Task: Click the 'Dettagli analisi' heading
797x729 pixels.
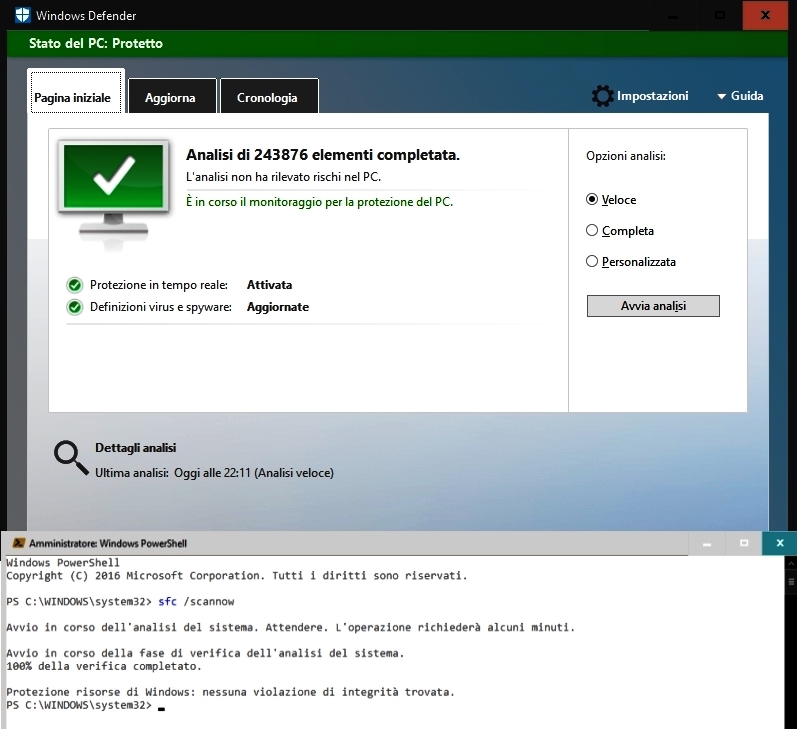Action: pos(136,448)
